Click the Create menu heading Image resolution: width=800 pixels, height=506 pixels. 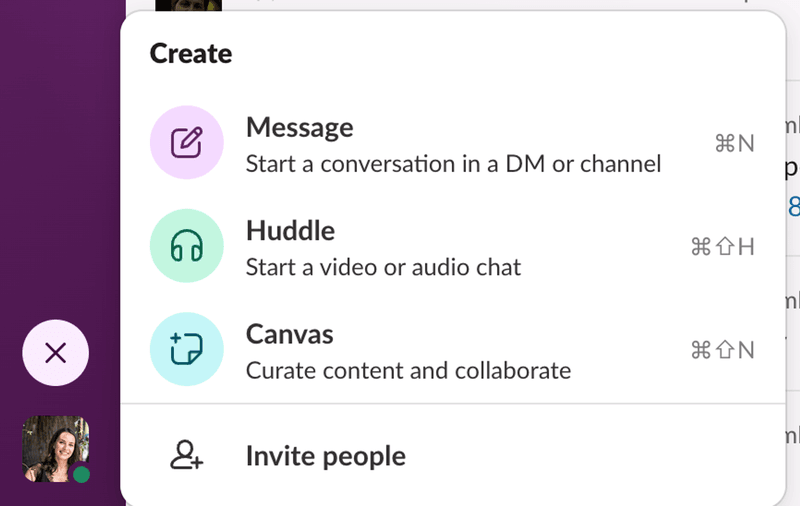click(x=191, y=54)
